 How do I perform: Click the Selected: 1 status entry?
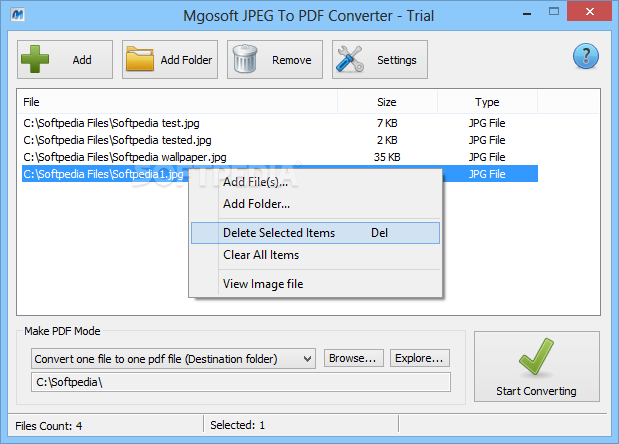(x=238, y=425)
